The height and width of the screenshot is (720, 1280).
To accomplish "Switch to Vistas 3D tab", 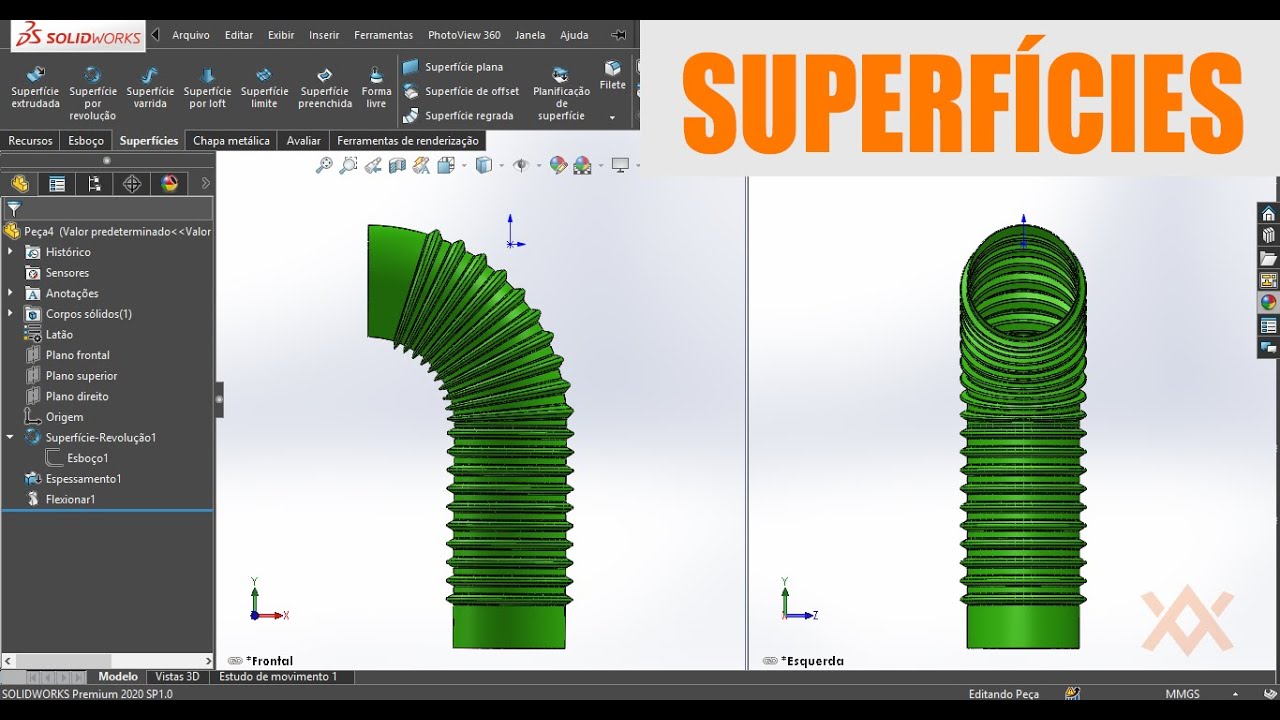I will [178, 677].
